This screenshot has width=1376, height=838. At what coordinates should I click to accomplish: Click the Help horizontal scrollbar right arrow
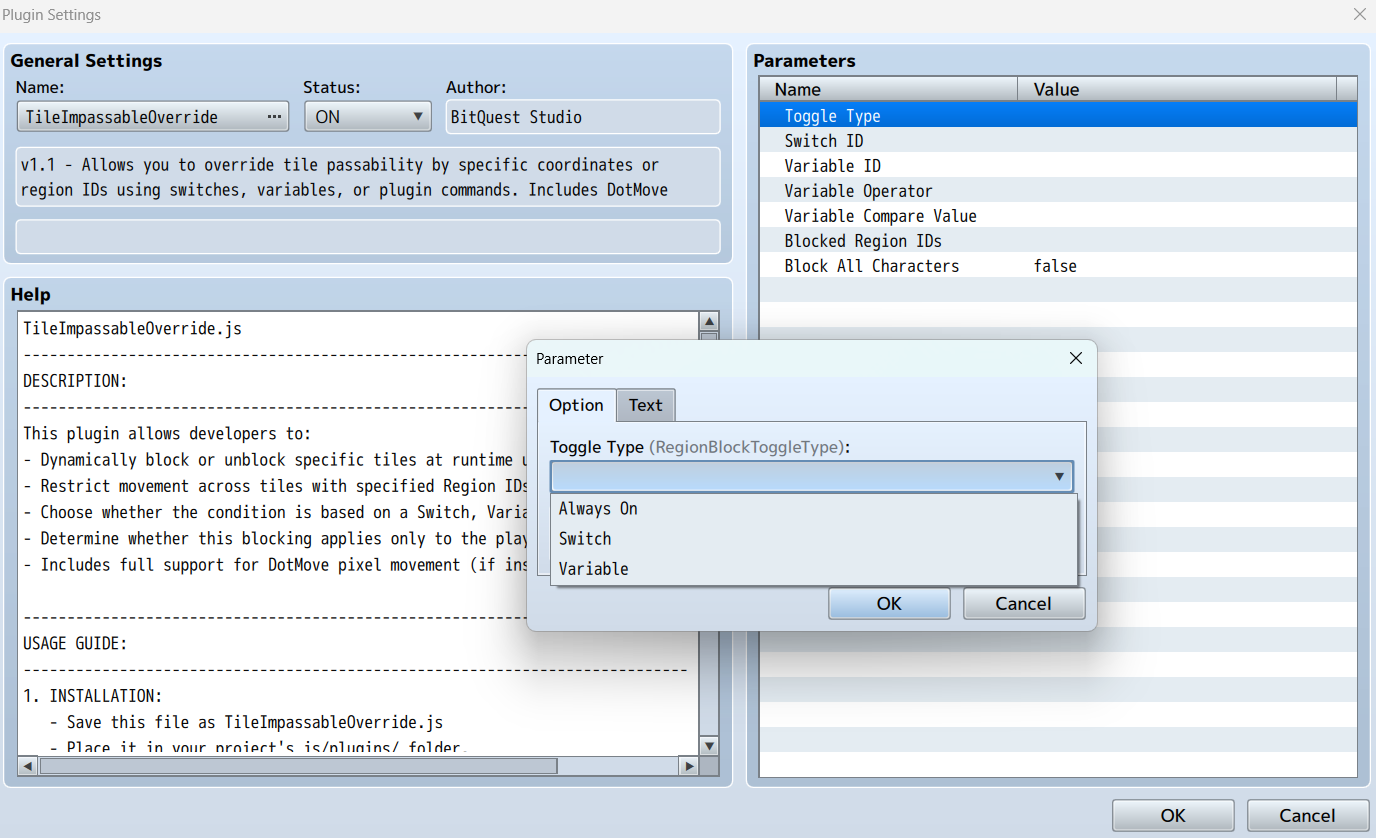[688, 766]
